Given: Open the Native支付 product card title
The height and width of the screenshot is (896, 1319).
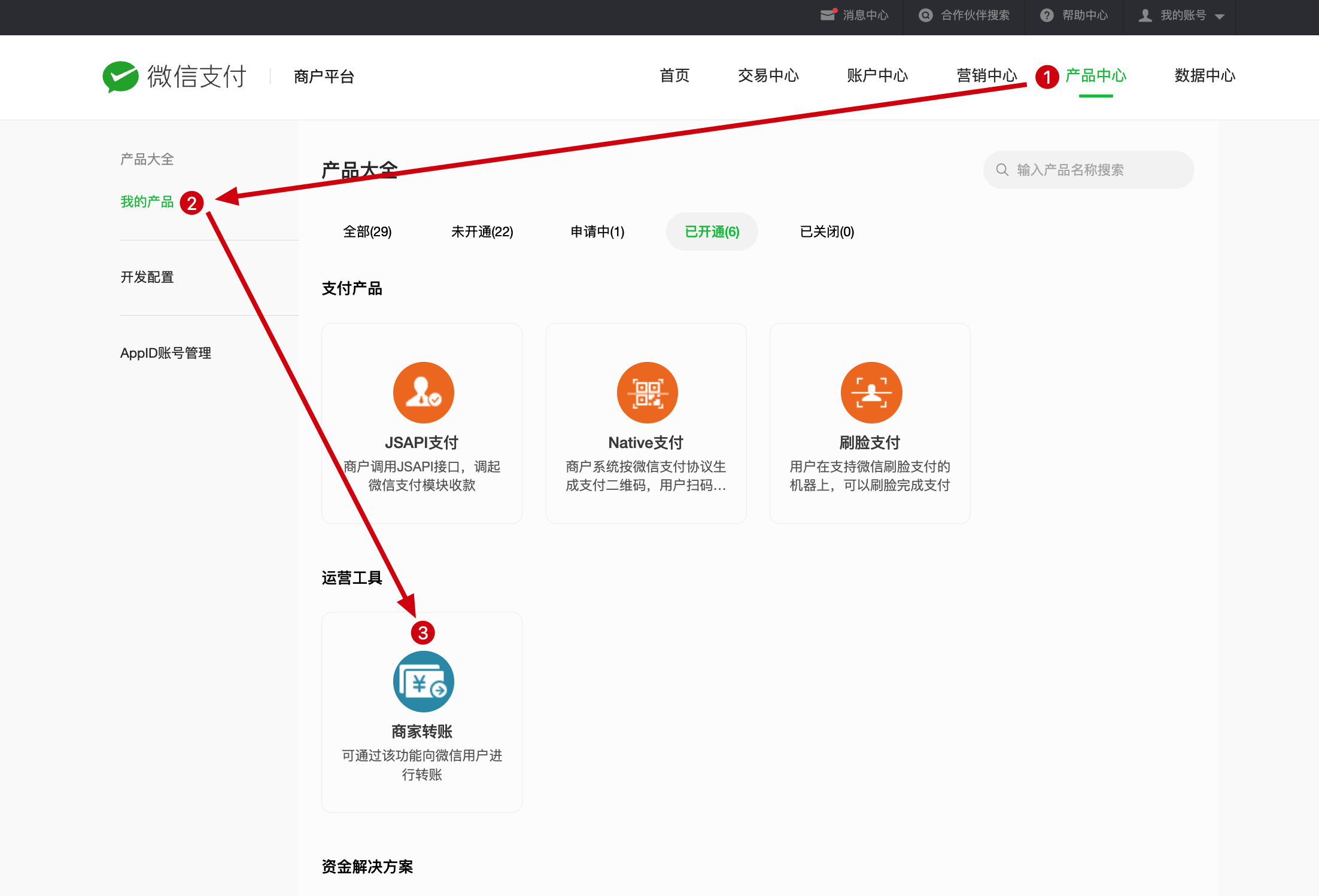Looking at the screenshot, I should pyautogui.click(x=646, y=443).
